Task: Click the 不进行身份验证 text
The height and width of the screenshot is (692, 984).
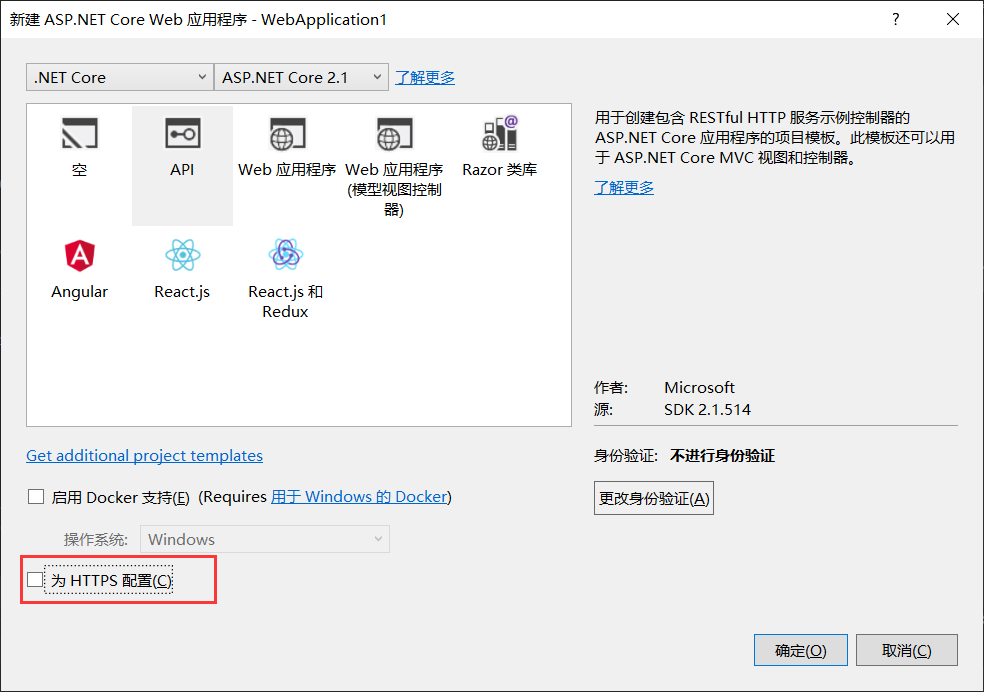Action: click(x=722, y=455)
